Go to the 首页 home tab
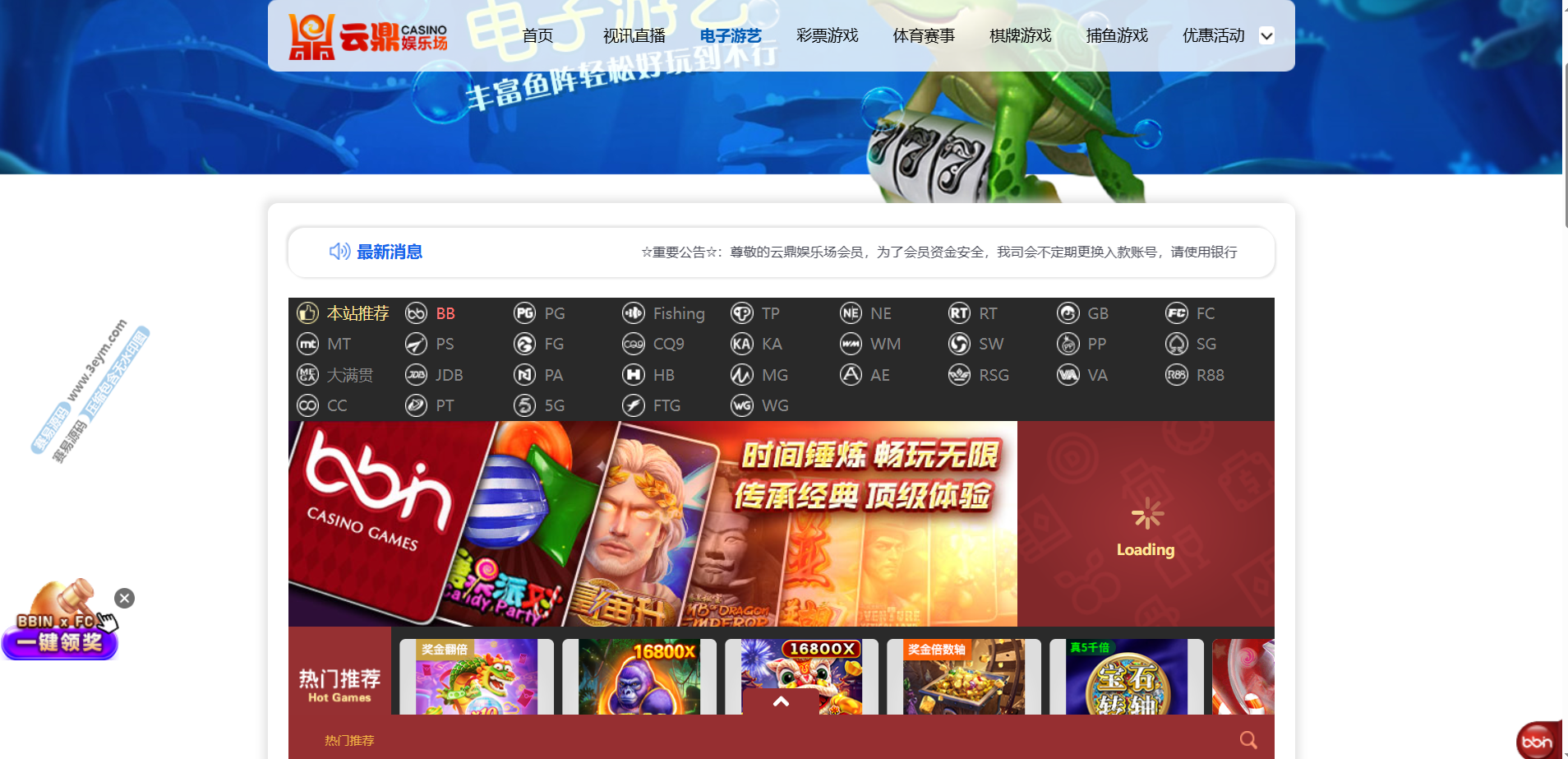 coord(537,35)
